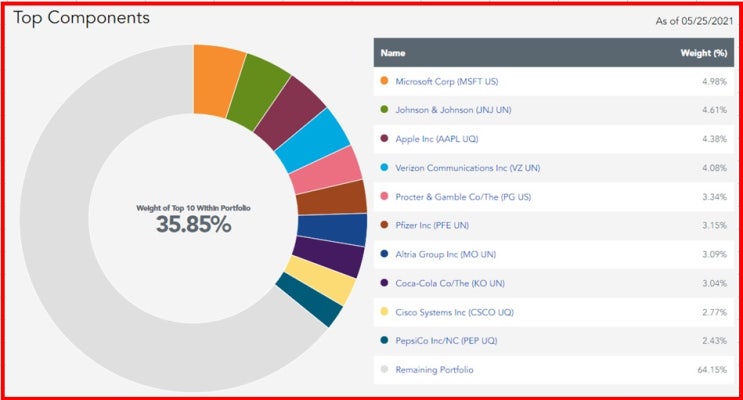743x400 pixels.
Task: Select the brown donut chart slice
Action: (x=332, y=198)
